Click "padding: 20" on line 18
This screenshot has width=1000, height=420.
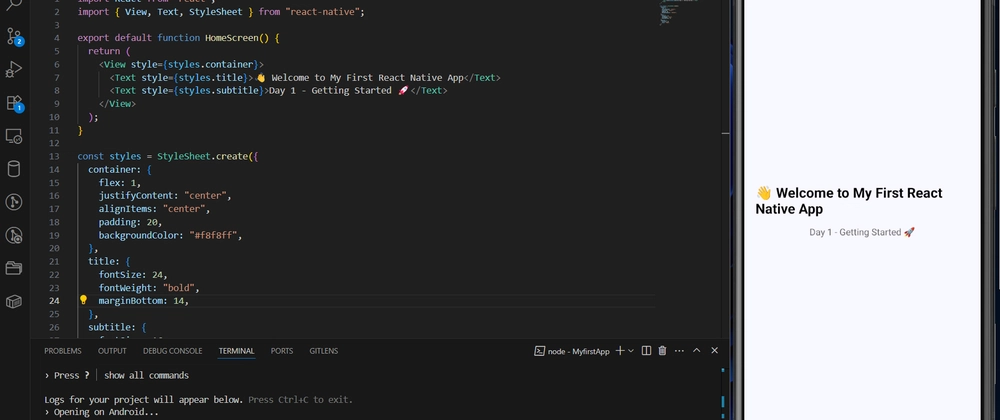coord(128,222)
